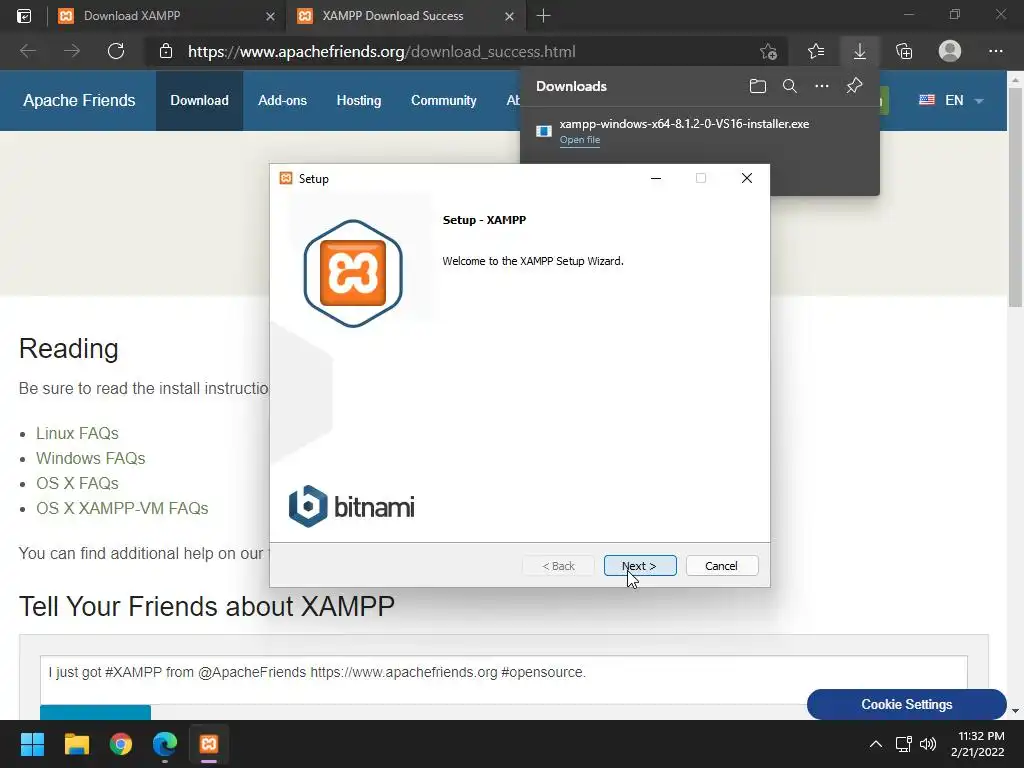Click the disabled Back button in Setup
Viewport: 1024px width, 768px height.
(558, 566)
